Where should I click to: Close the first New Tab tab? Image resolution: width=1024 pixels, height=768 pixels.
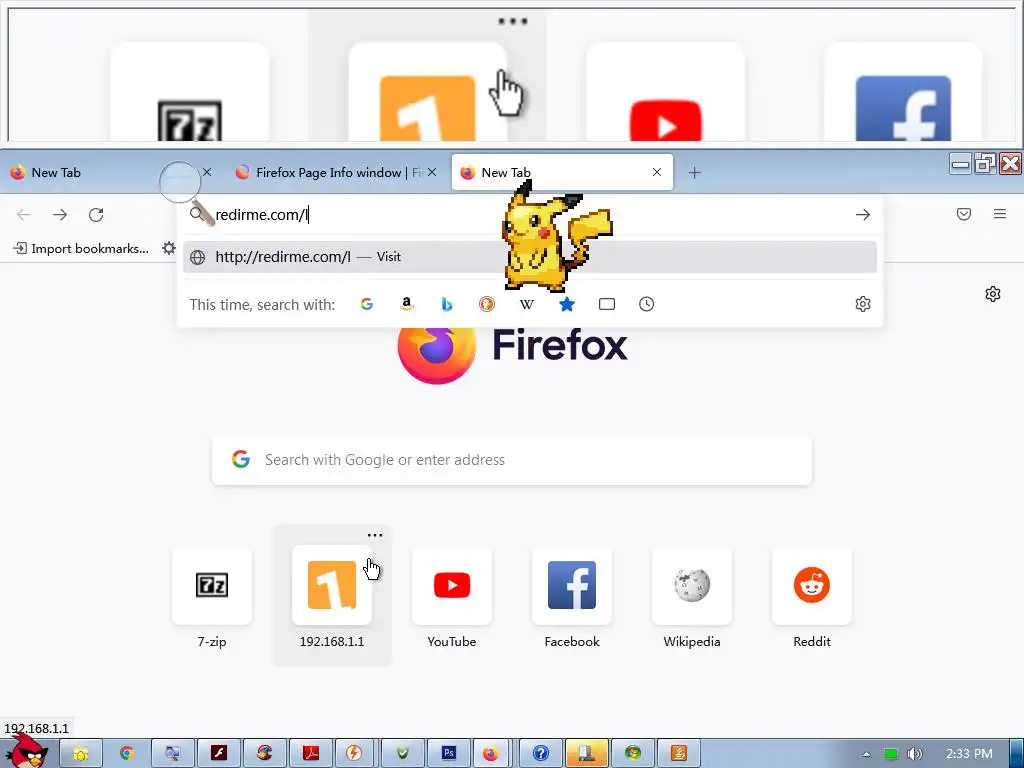coord(207,172)
